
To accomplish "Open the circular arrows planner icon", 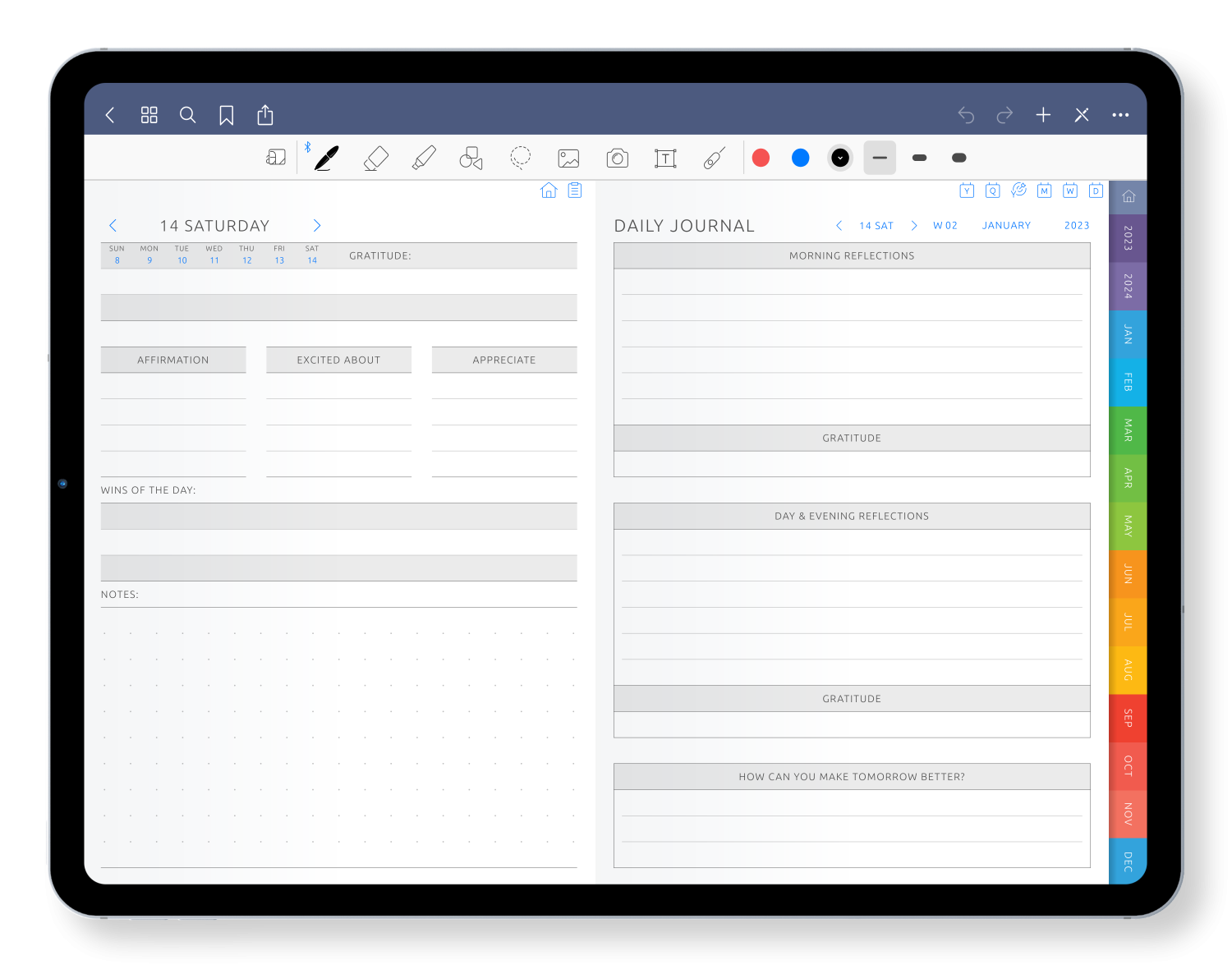I will [x=1018, y=191].
